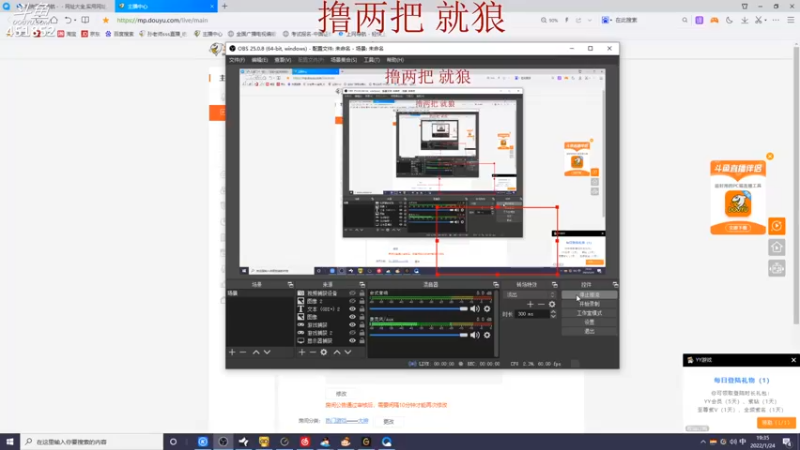Click the browser undo arrow icon
The image size is (800, 450).
pos(68,20)
